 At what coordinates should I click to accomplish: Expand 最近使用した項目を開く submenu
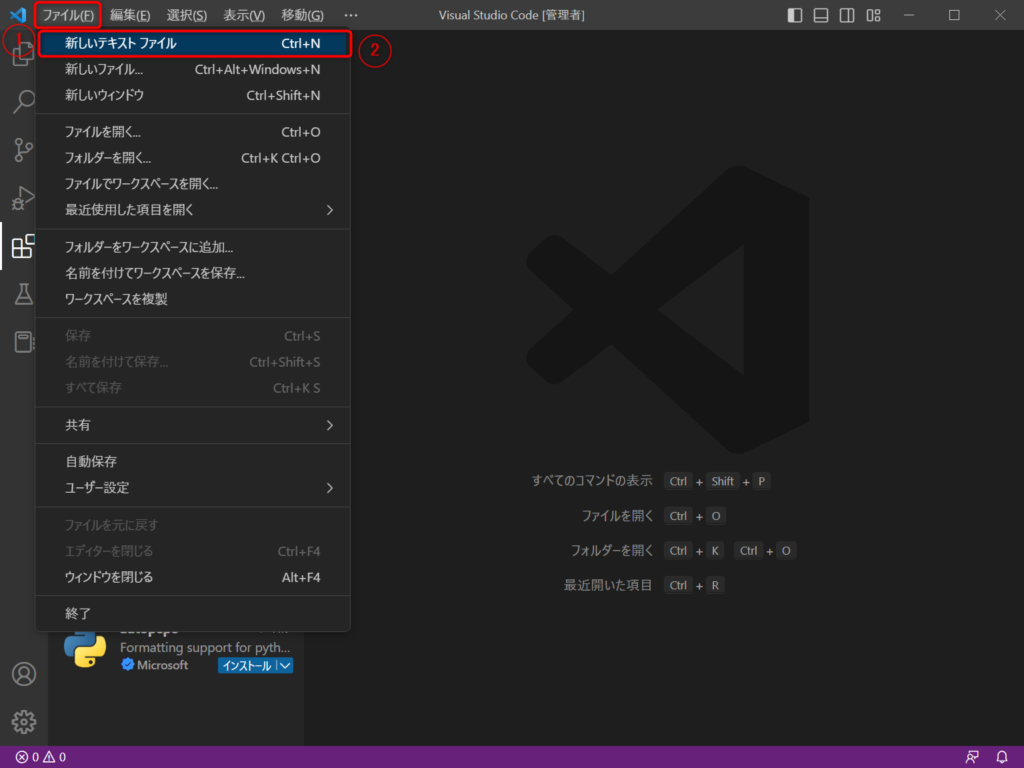tap(193, 210)
